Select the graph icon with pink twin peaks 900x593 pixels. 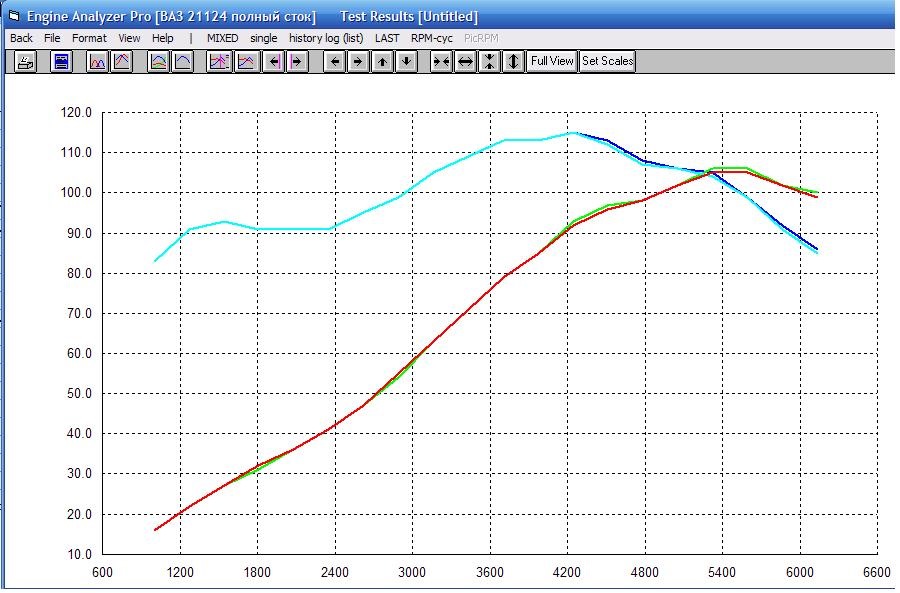[x=98, y=61]
